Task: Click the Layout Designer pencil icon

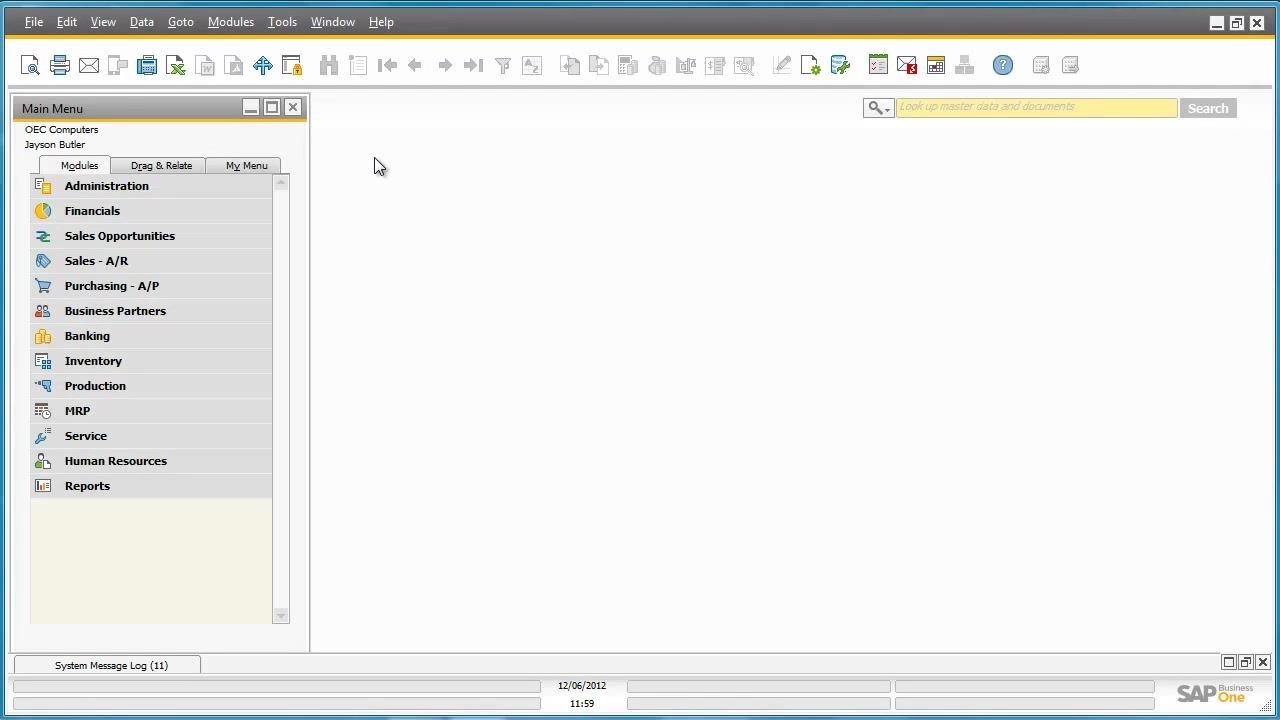Action: (x=782, y=66)
